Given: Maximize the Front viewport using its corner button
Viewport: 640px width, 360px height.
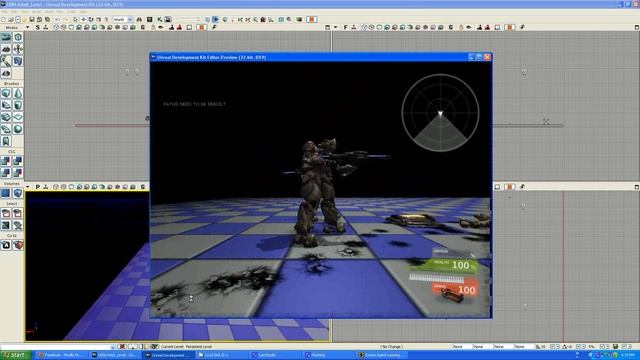Looking at the screenshot, I should pyautogui.click(x=637, y=27).
